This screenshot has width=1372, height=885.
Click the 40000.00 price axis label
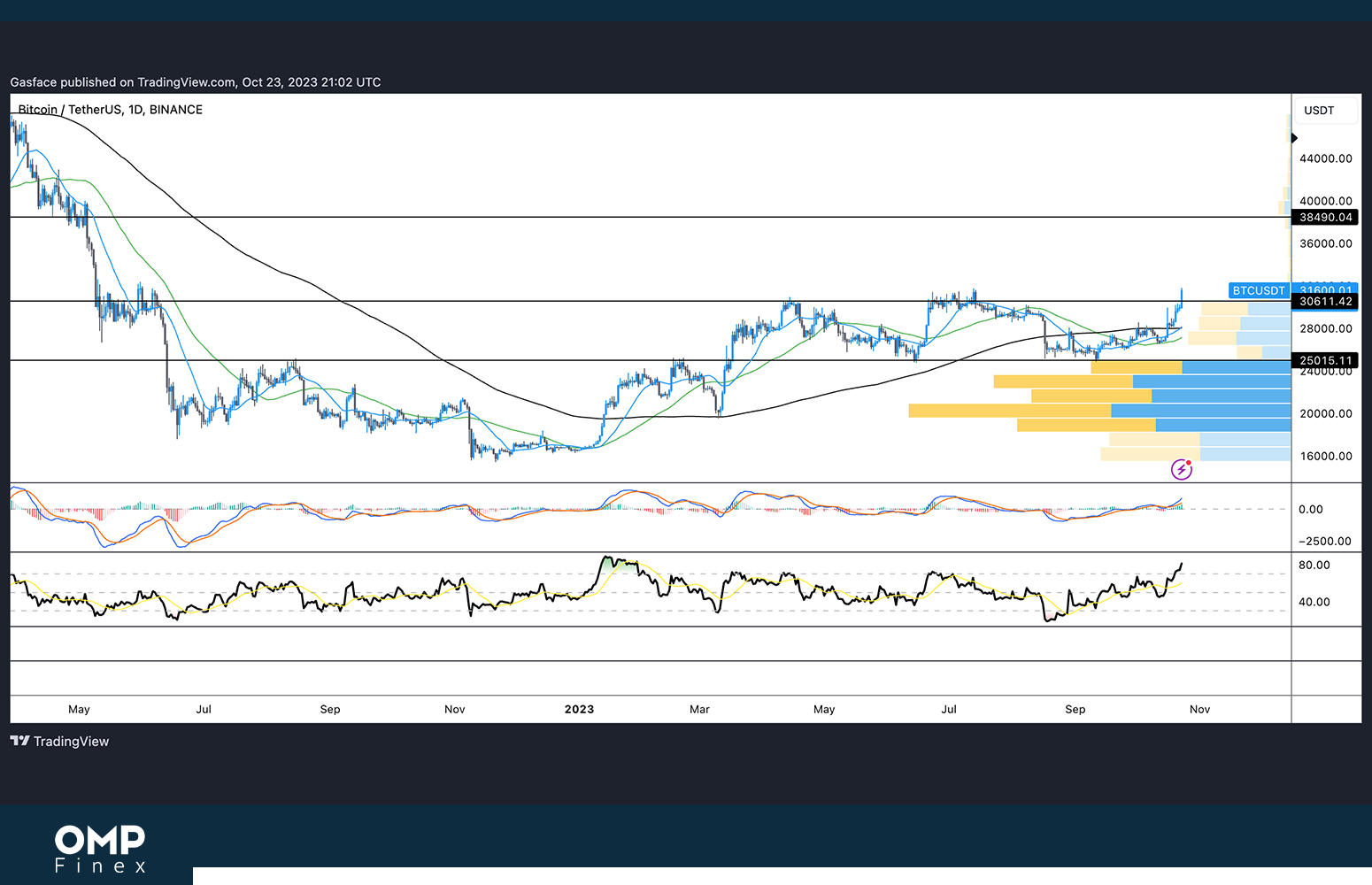coord(1325,201)
